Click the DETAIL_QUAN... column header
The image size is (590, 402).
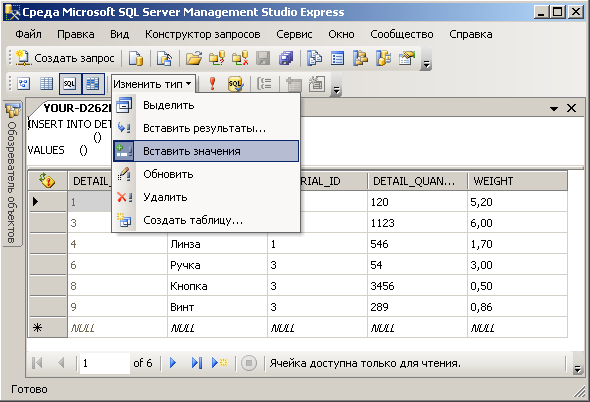click(417, 181)
